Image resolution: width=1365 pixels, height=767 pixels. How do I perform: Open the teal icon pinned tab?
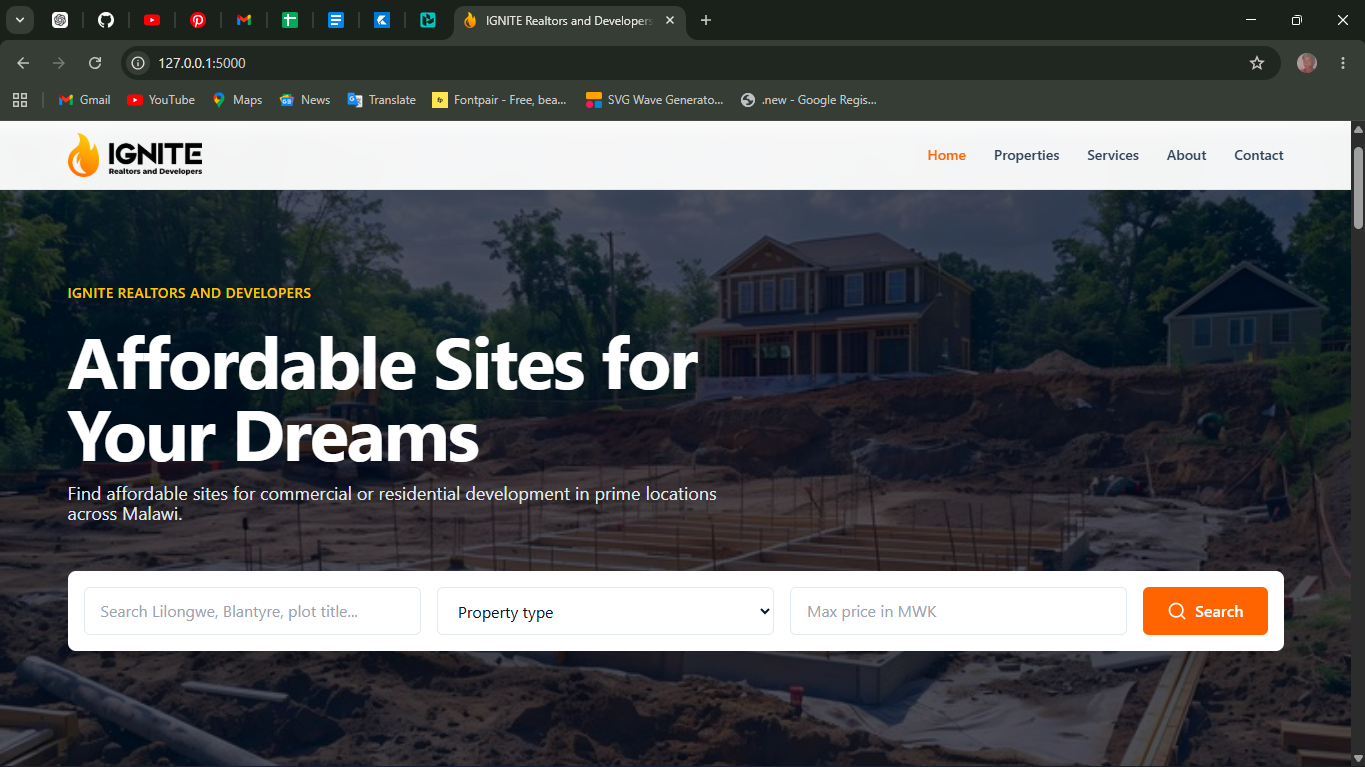click(428, 20)
